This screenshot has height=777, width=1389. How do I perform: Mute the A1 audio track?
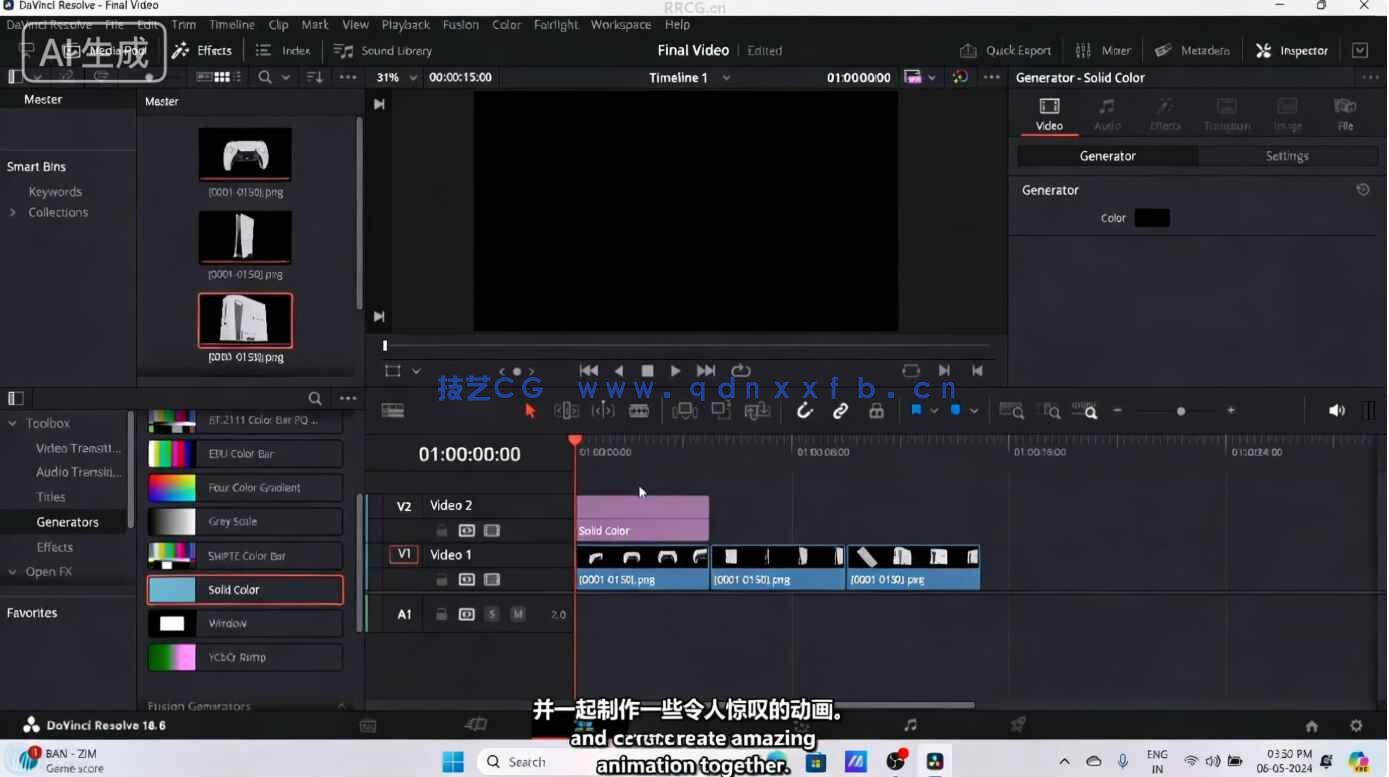(519, 614)
